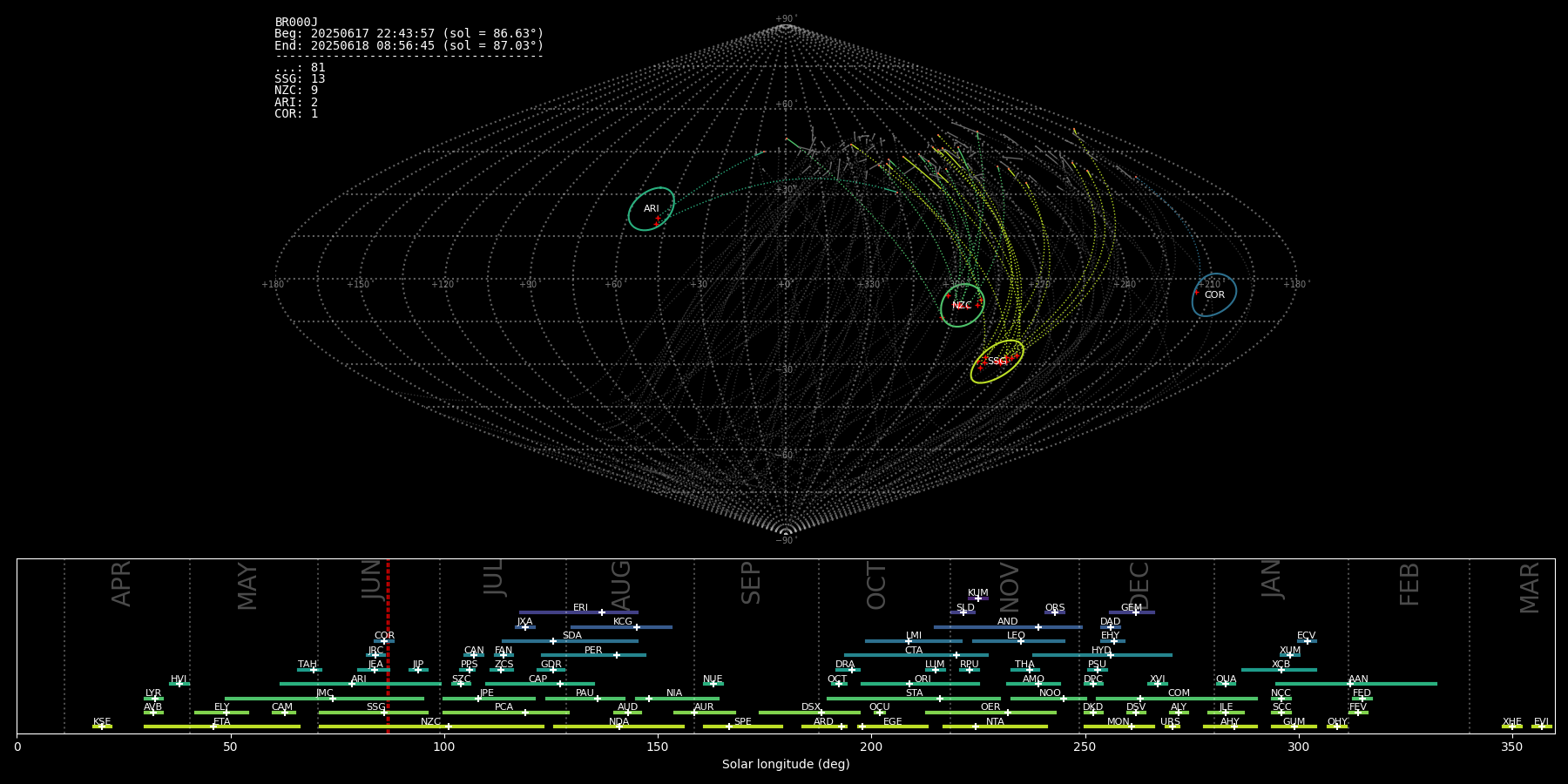Click the AUR shower bar on the timeline
This screenshot has height=784, width=1568.
pos(704,713)
